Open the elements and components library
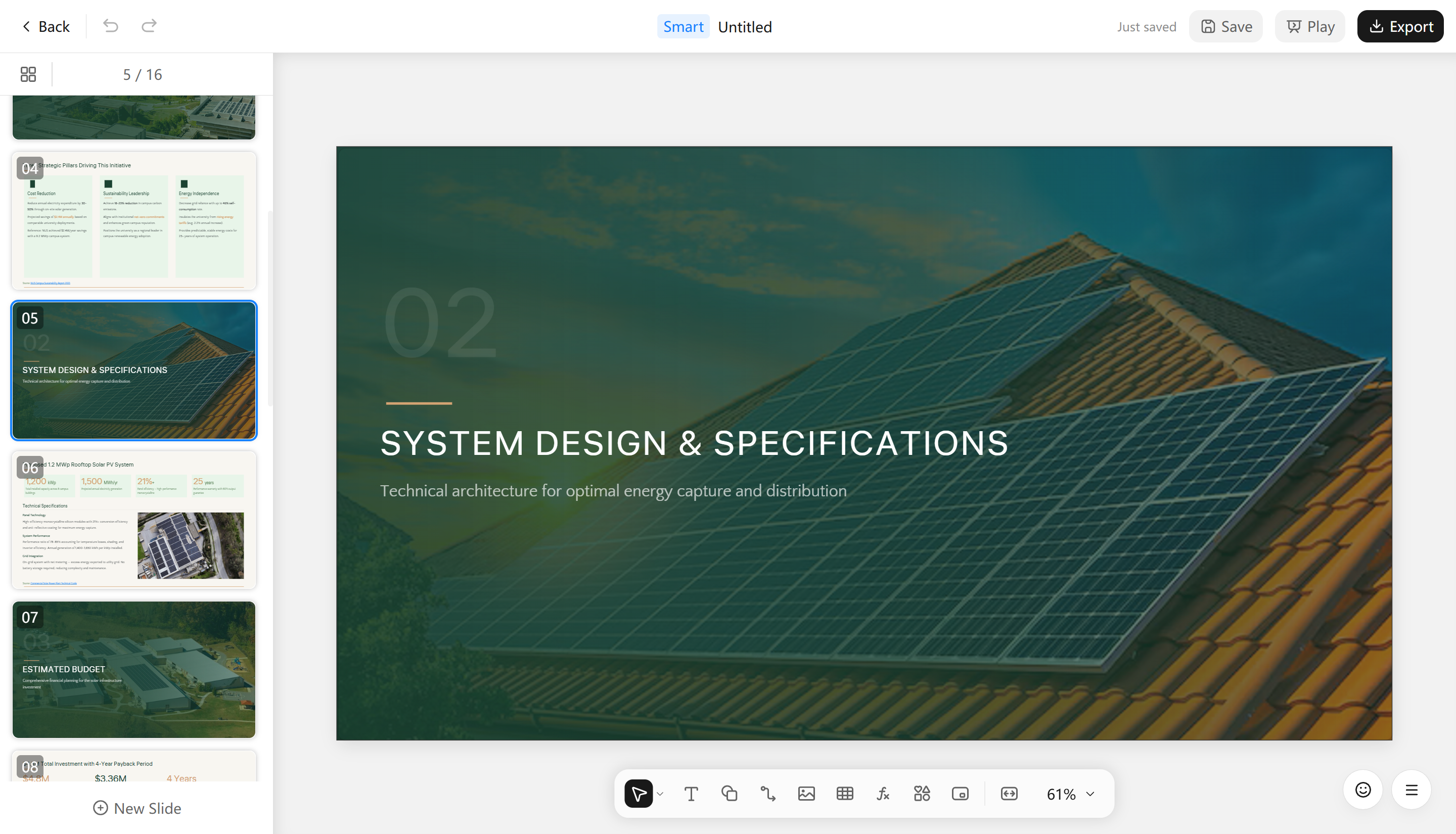 click(x=922, y=794)
